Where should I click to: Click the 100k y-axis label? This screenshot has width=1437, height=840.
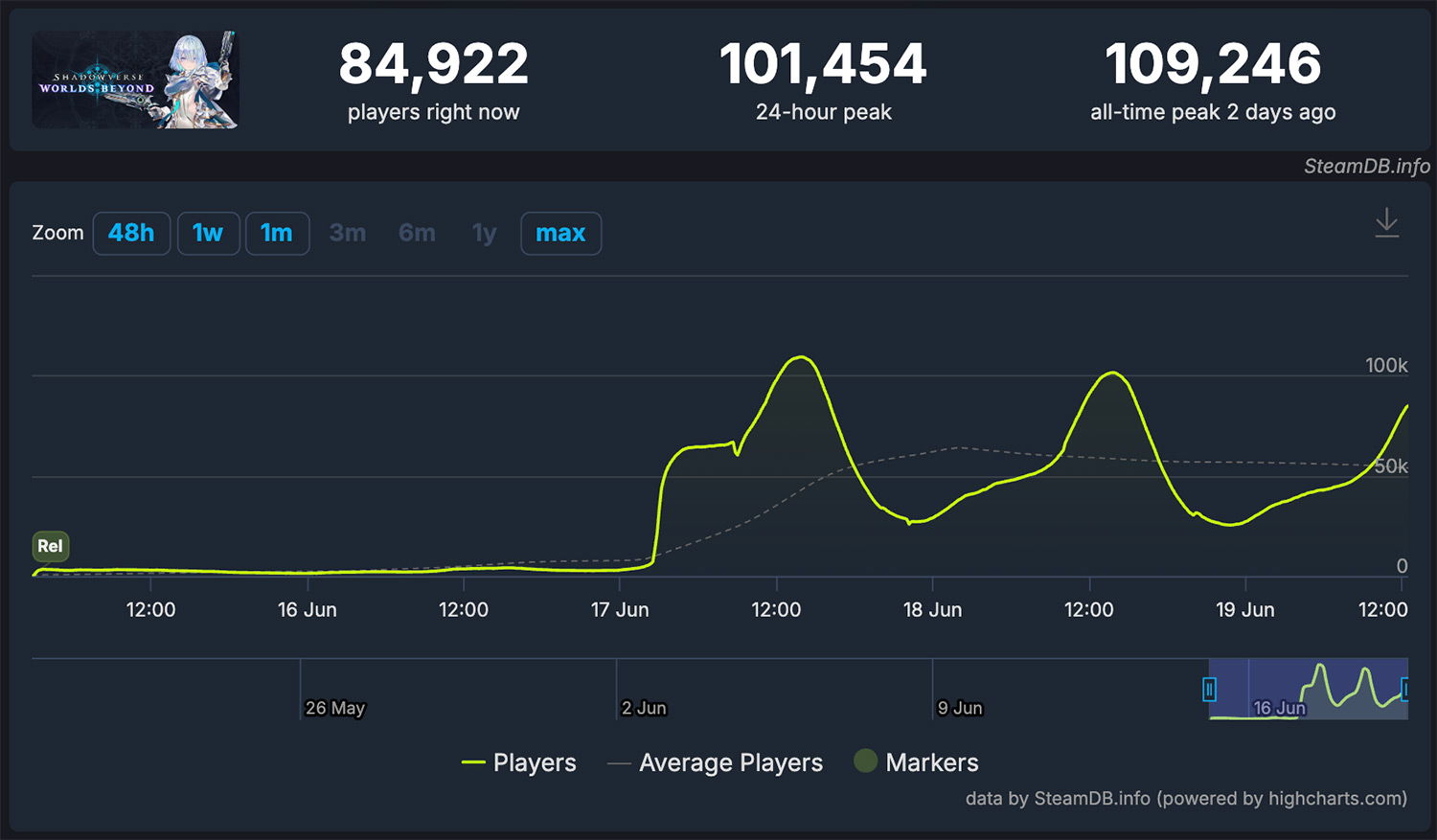[1386, 365]
